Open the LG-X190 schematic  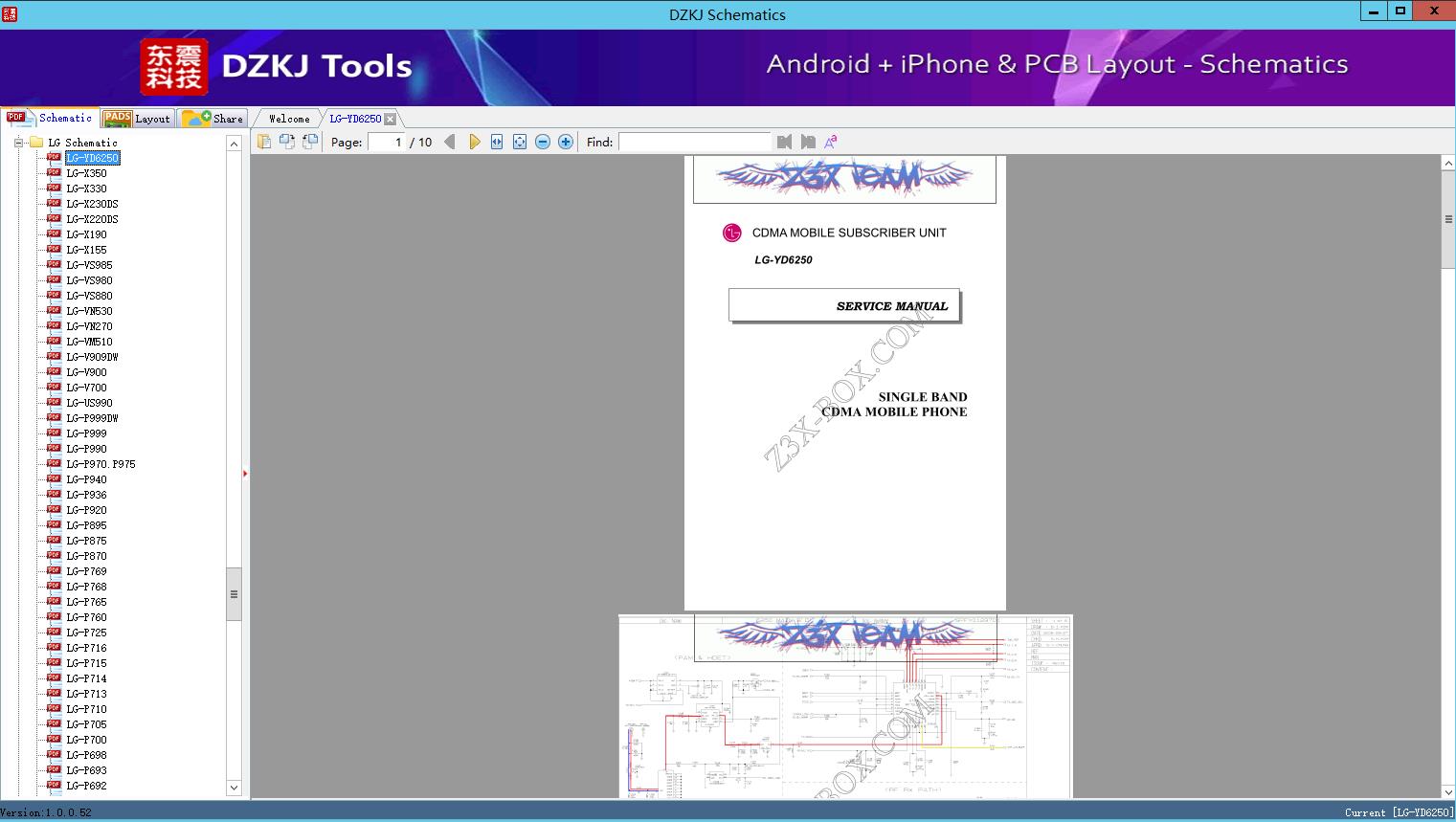pyautogui.click(x=86, y=234)
